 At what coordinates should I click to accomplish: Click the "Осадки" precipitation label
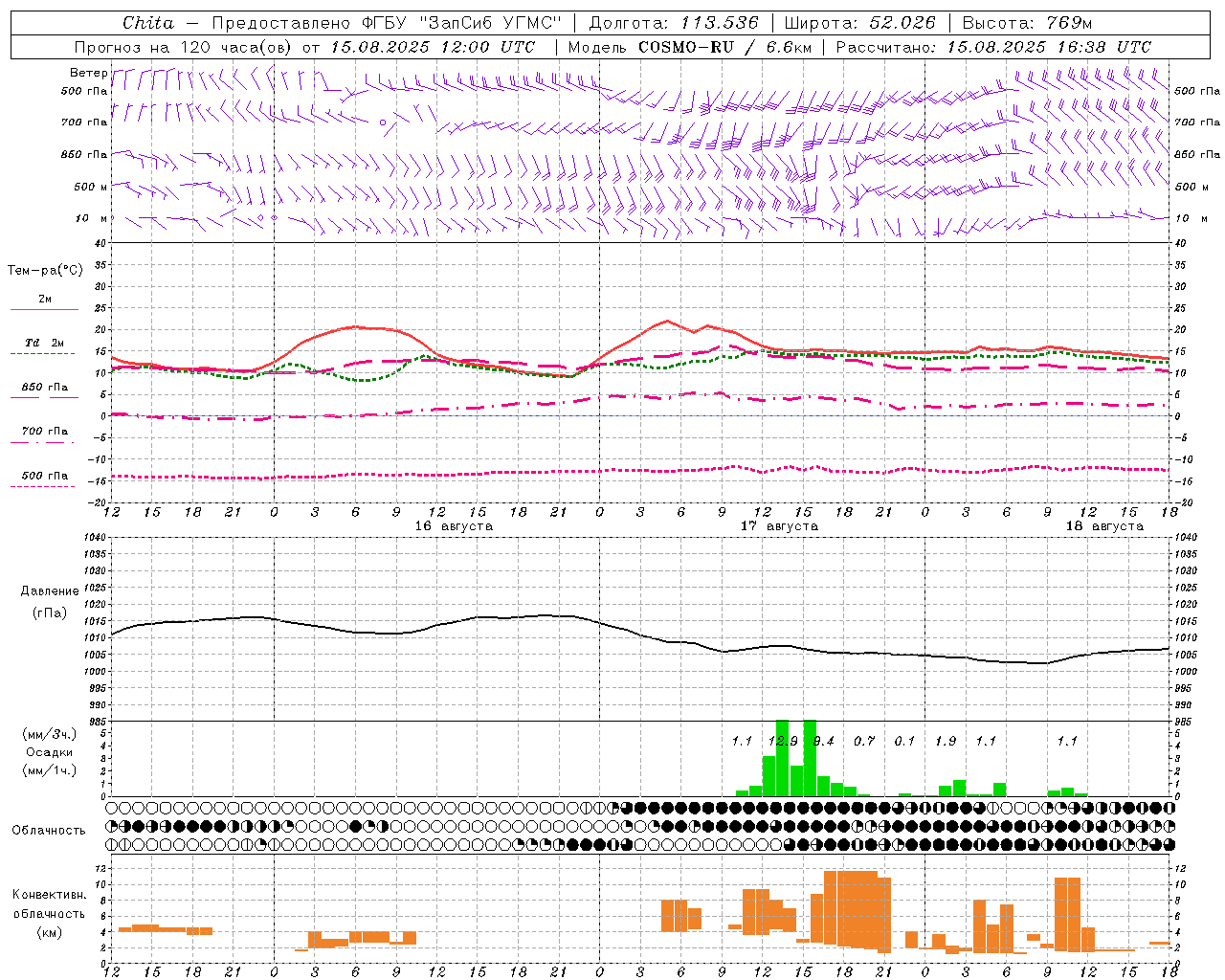pos(49,752)
